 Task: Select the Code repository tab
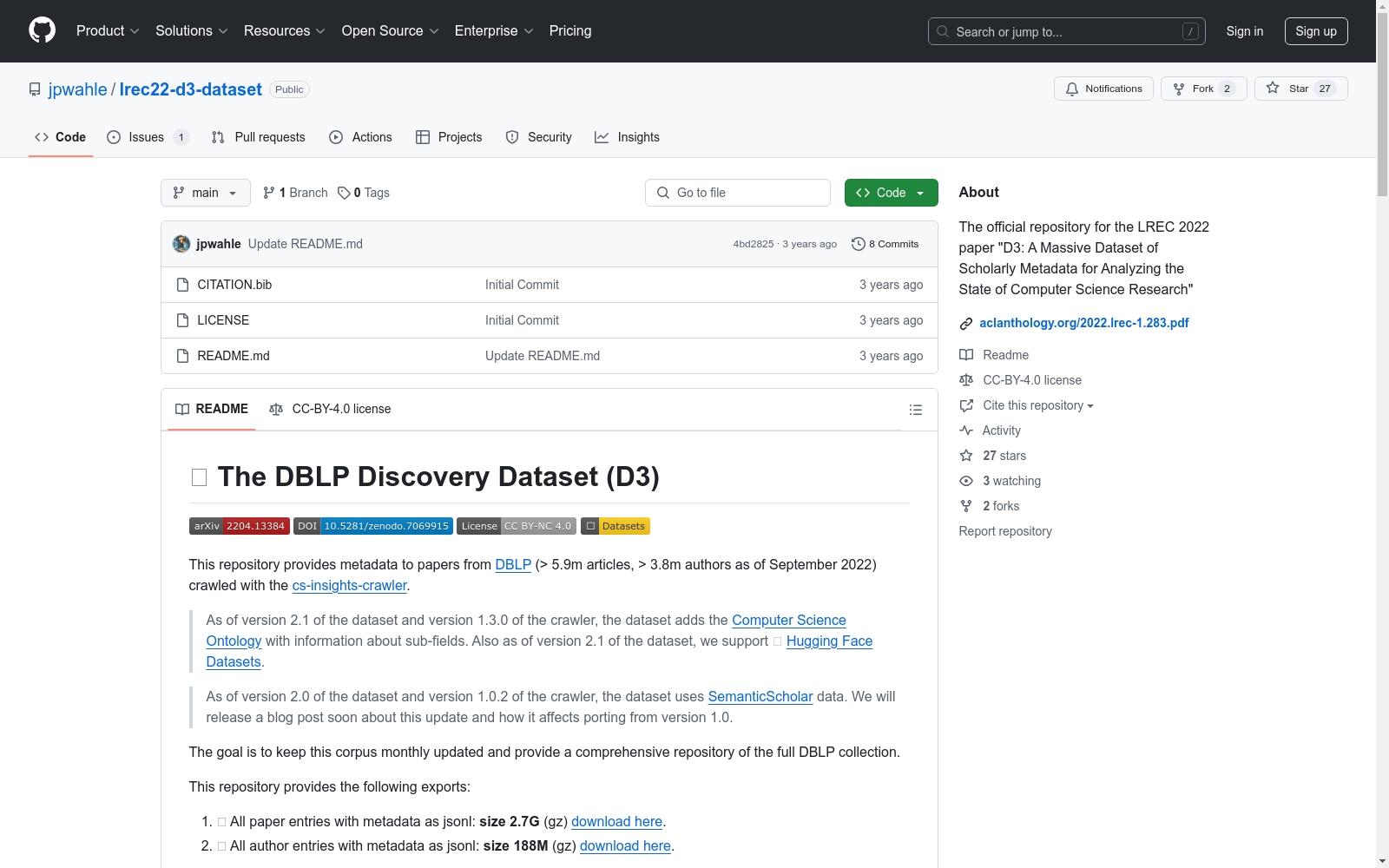pyautogui.click(x=61, y=137)
